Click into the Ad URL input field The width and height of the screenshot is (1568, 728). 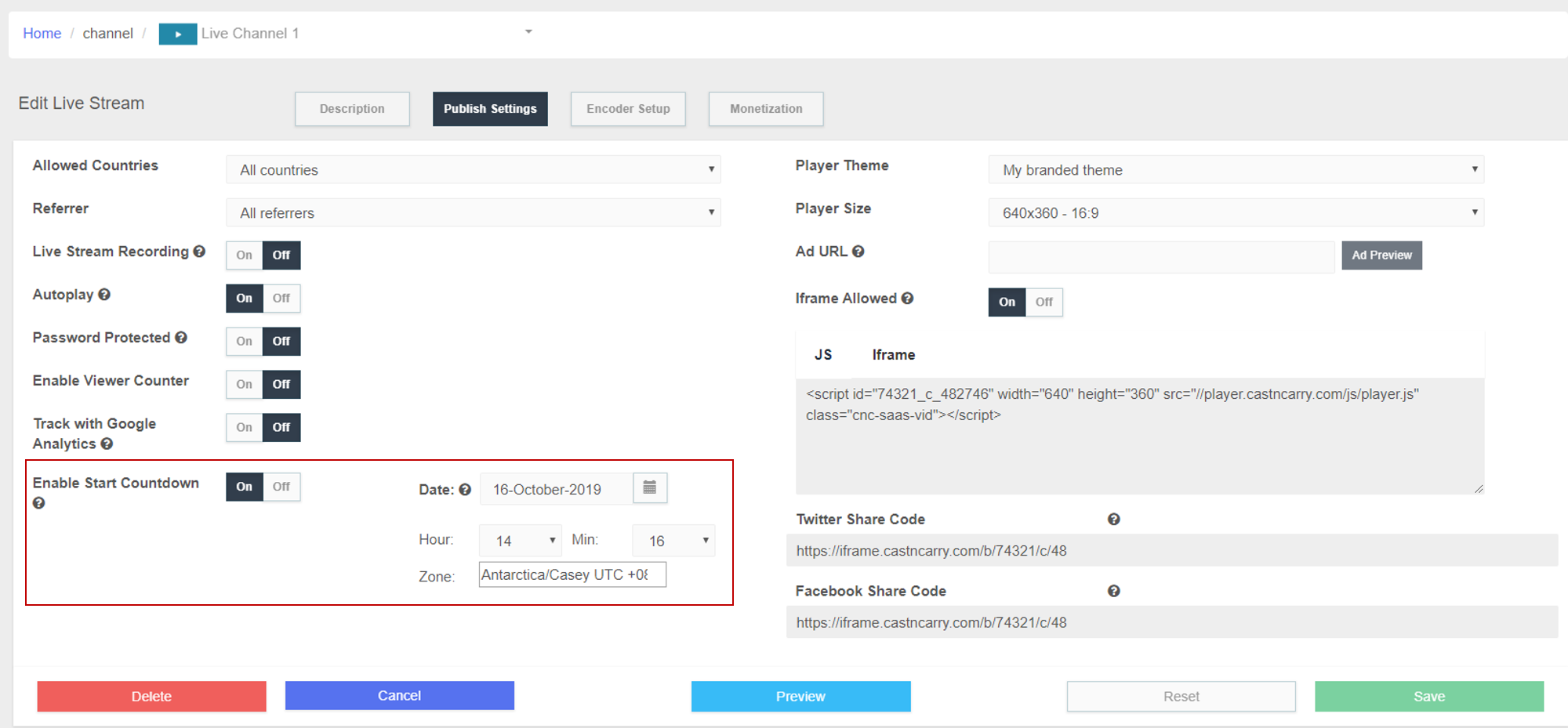1161,257
